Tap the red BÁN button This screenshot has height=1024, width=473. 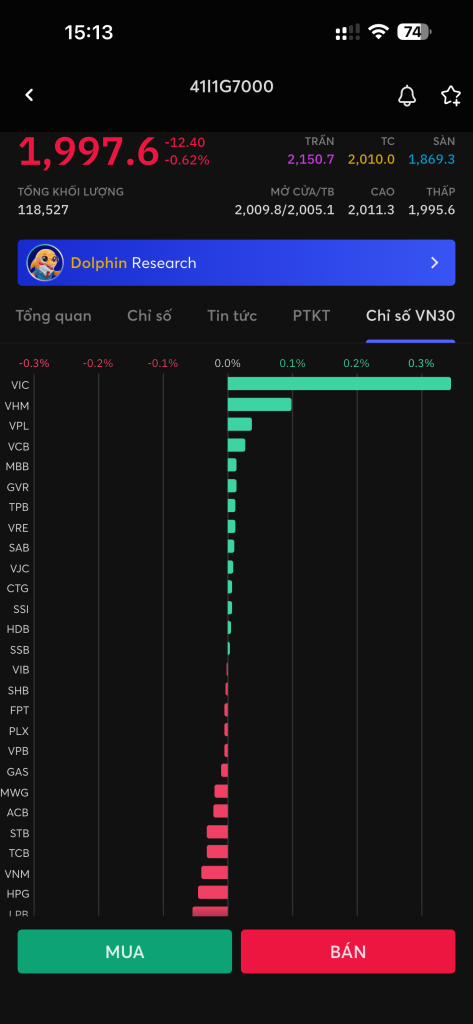point(348,952)
